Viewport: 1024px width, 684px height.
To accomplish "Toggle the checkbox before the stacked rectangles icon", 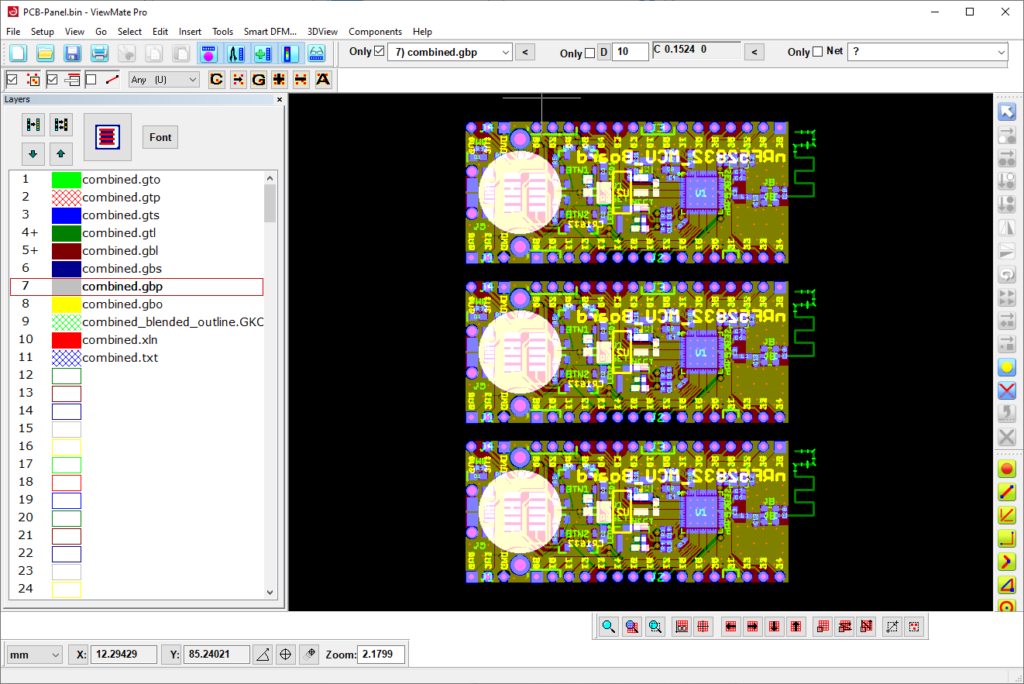I will tap(52, 80).
